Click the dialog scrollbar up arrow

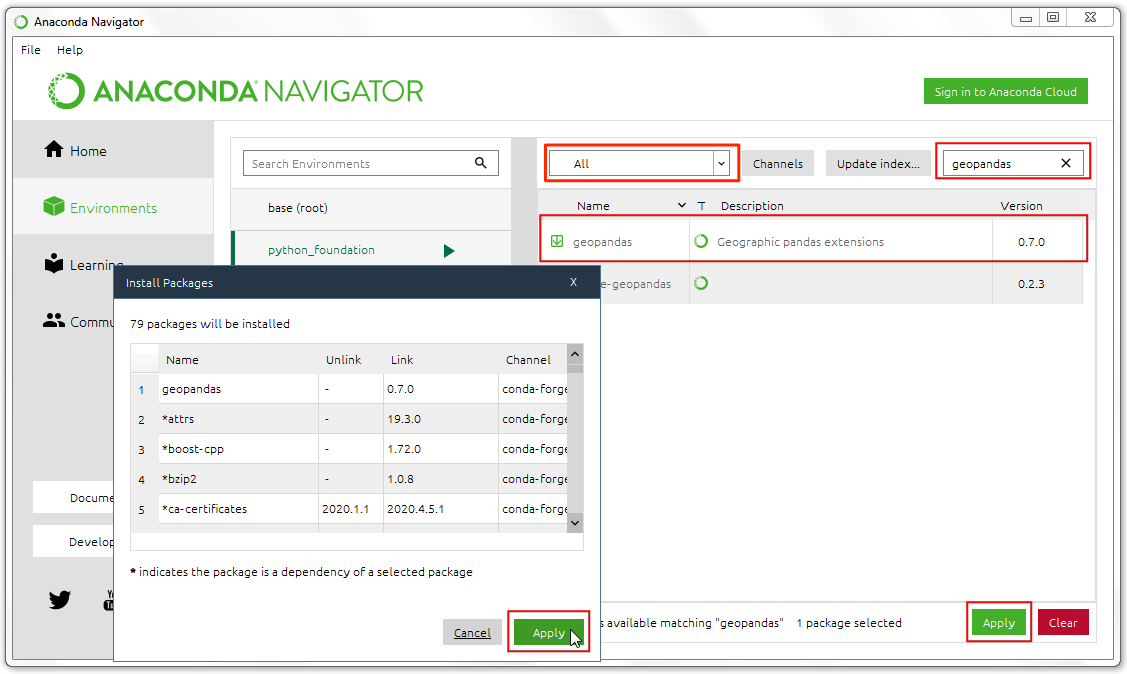click(x=575, y=354)
